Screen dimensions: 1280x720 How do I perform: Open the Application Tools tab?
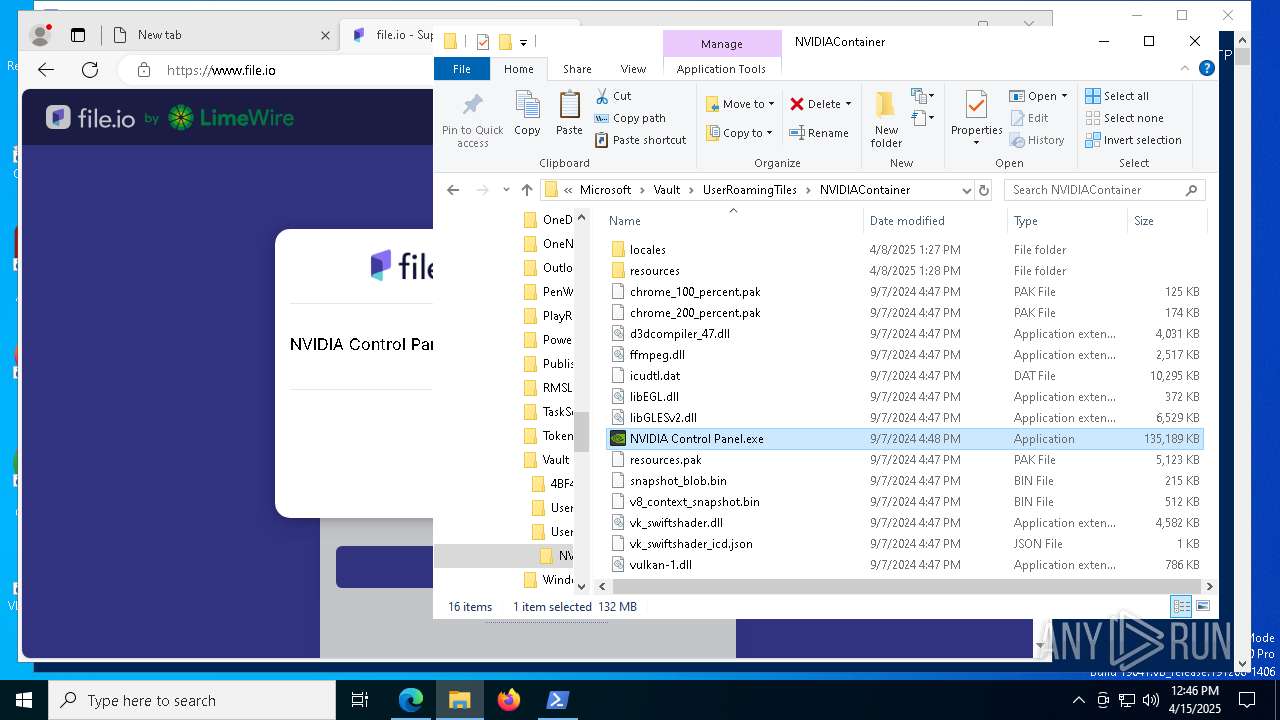pos(721,69)
